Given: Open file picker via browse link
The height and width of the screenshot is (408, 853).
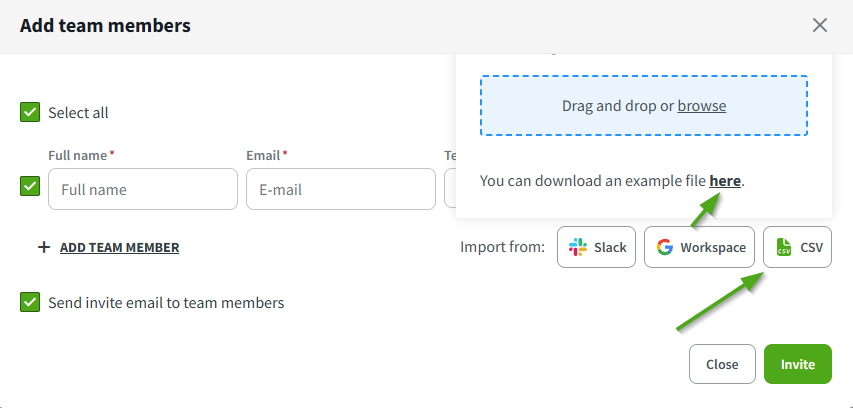Looking at the screenshot, I should pyautogui.click(x=701, y=106).
